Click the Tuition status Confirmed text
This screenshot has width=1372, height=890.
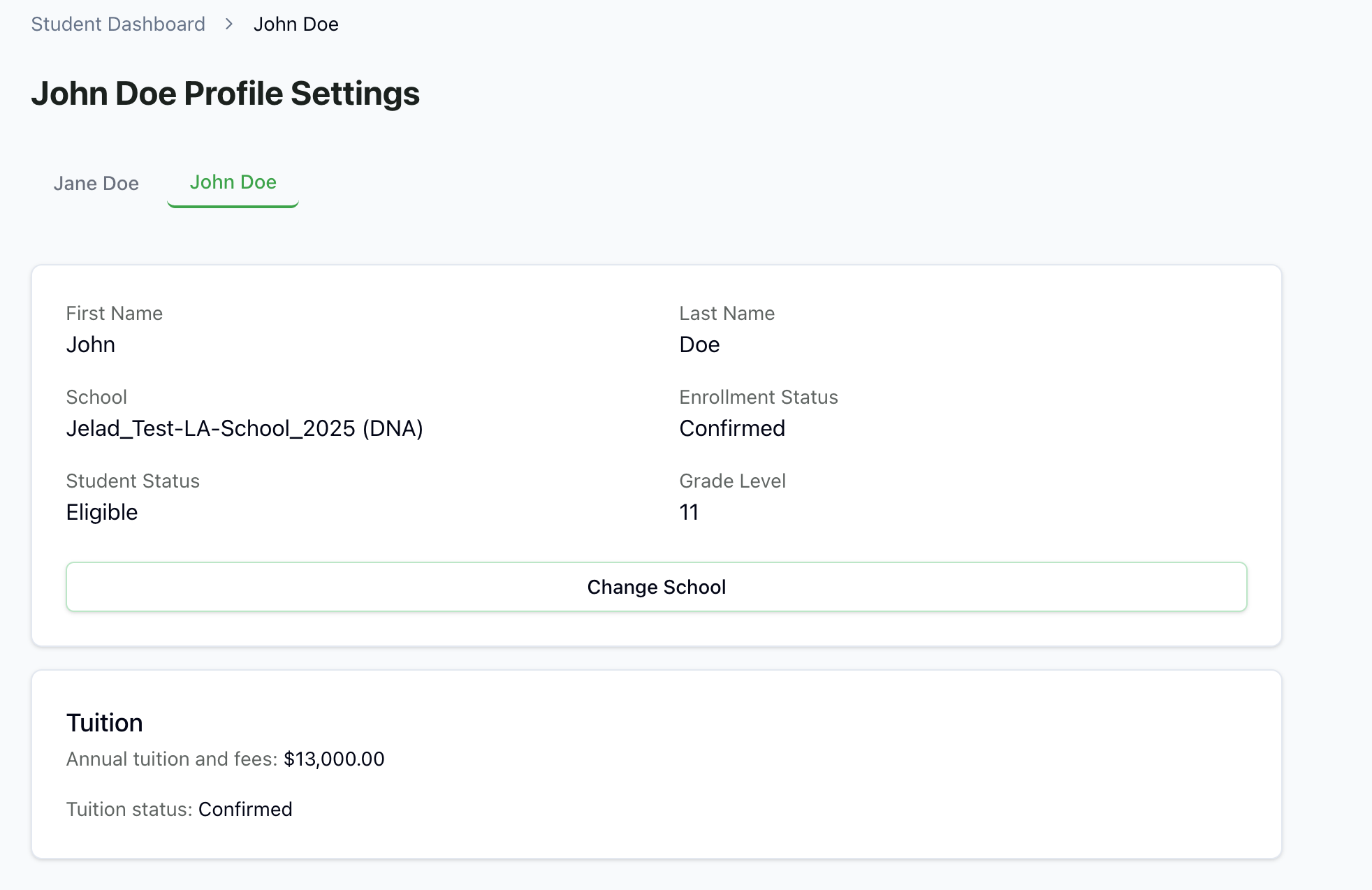pyautogui.click(x=245, y=809)
